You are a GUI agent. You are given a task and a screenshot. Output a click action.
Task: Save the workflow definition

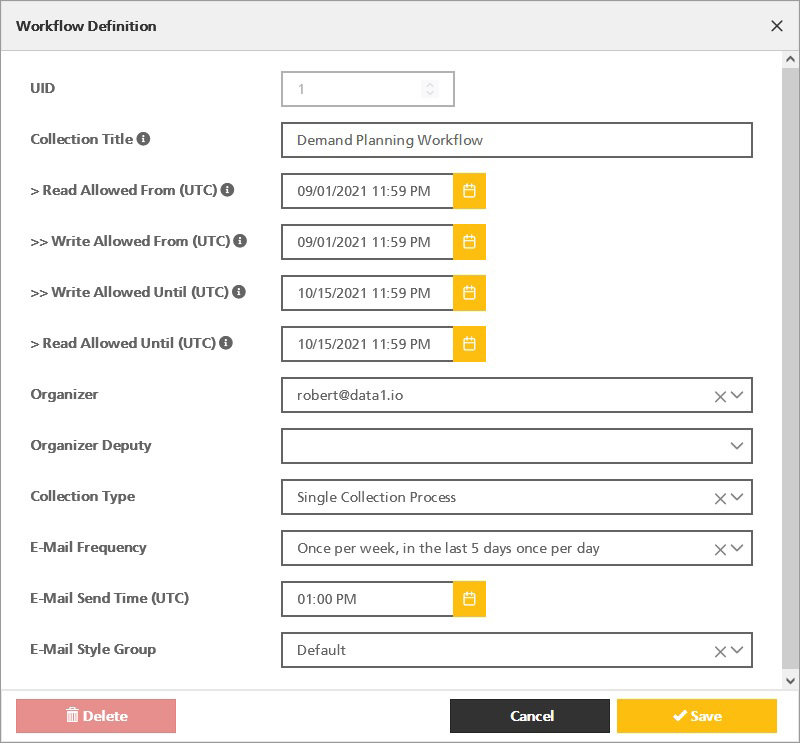[x=697, y=716]
